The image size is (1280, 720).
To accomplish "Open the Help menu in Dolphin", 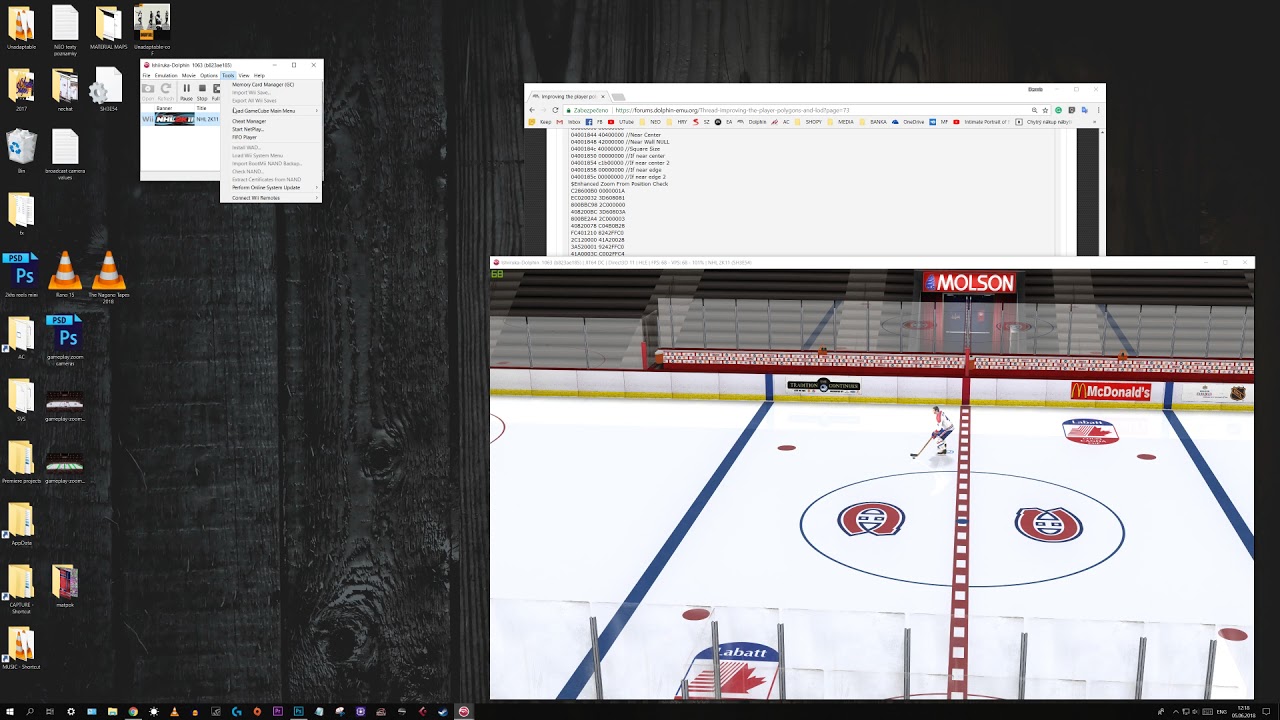I will click(259, 76).
